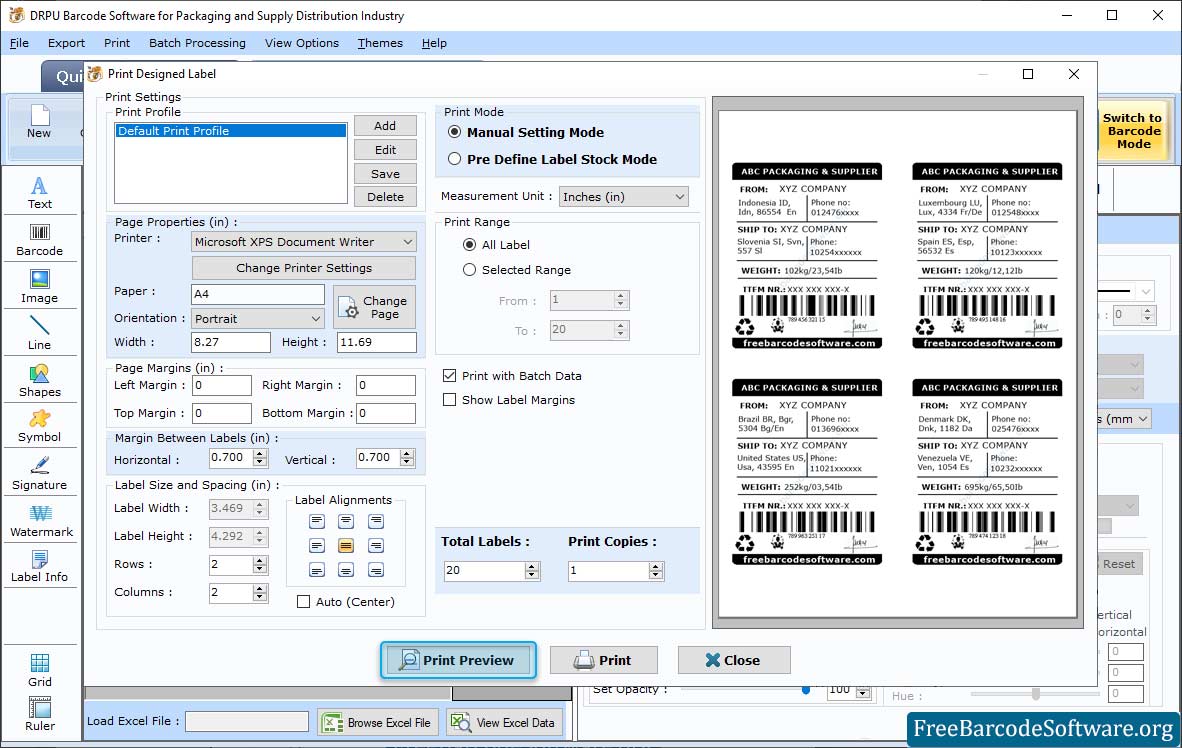This screenshot has height=748, width=1182.
Task: Click Change Printer Settings button
Action: tap(304, 268)
